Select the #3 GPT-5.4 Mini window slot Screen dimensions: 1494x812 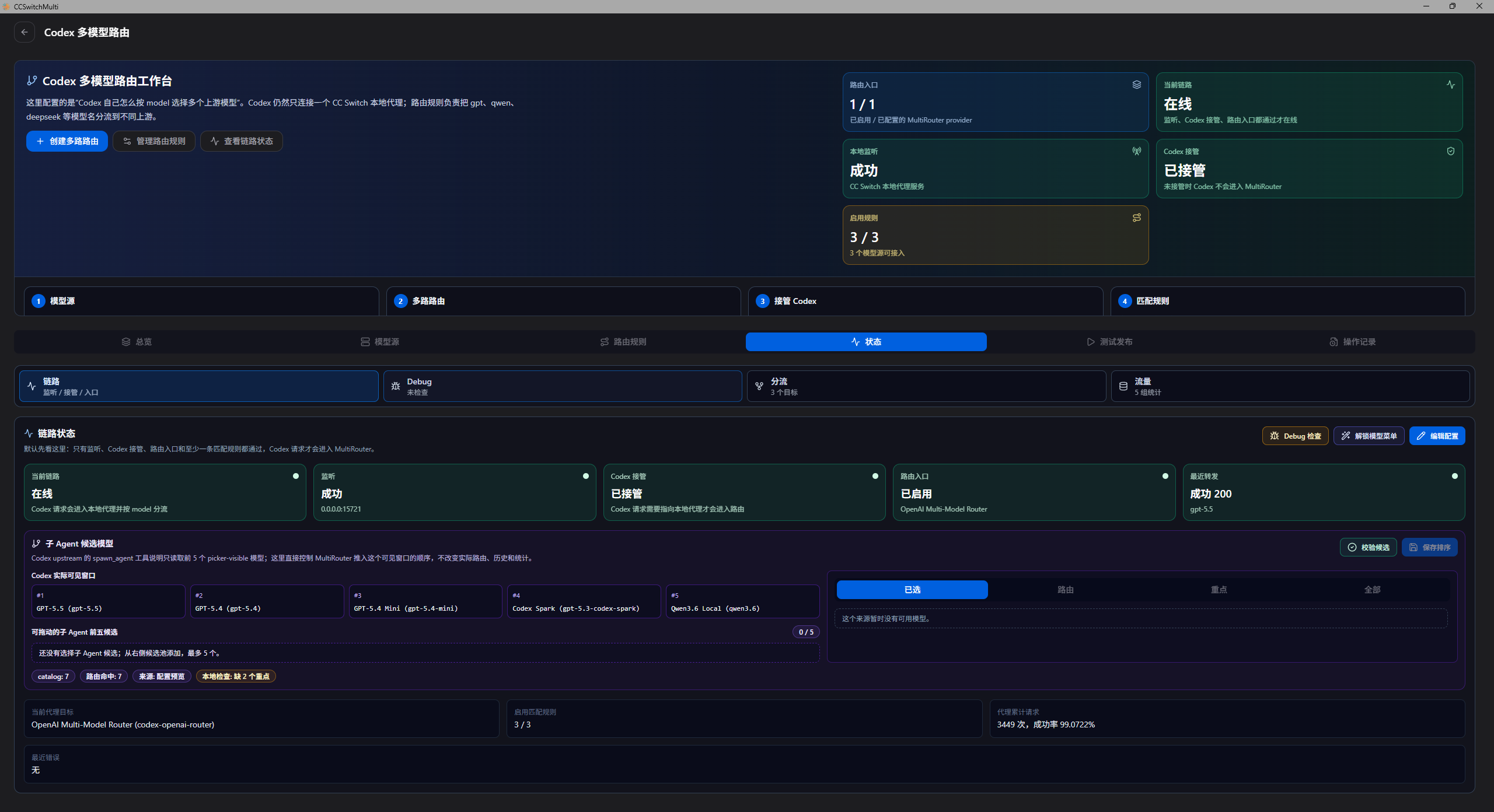tap(425, 601)
